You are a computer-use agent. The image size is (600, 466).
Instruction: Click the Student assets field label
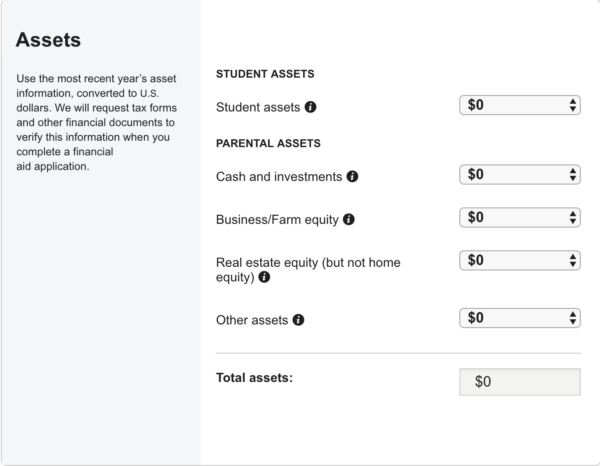point(258,107)
